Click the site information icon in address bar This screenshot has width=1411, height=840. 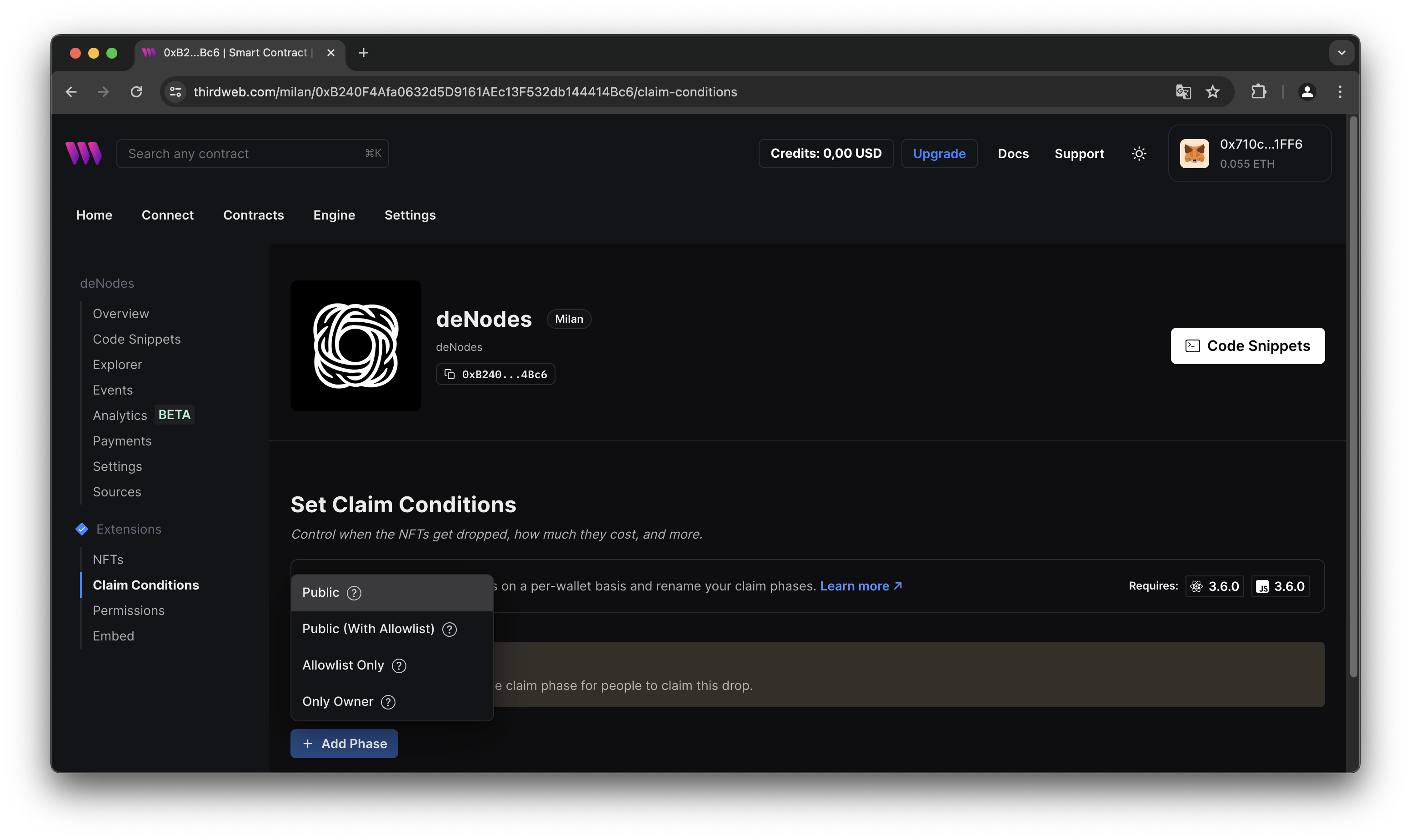[175, 92]
